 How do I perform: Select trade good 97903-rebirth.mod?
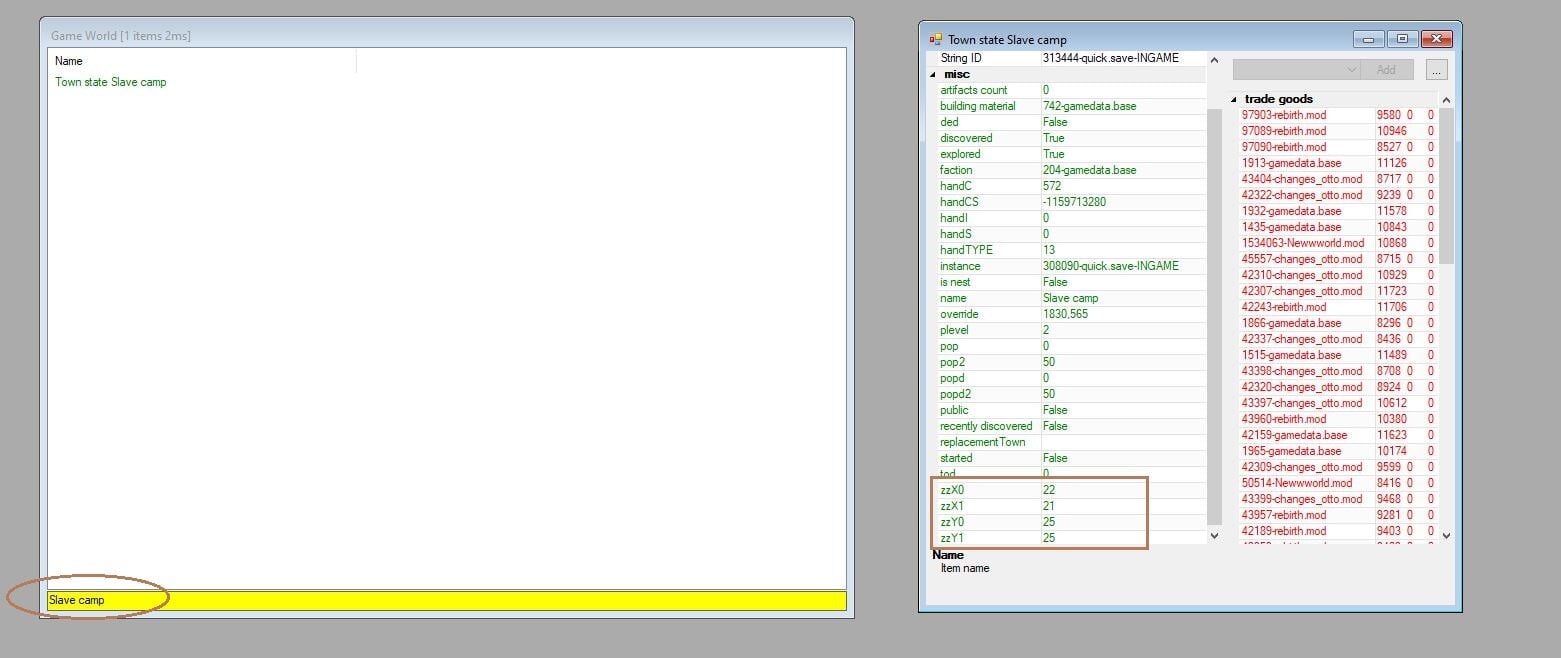click(x=1284, y=115)
